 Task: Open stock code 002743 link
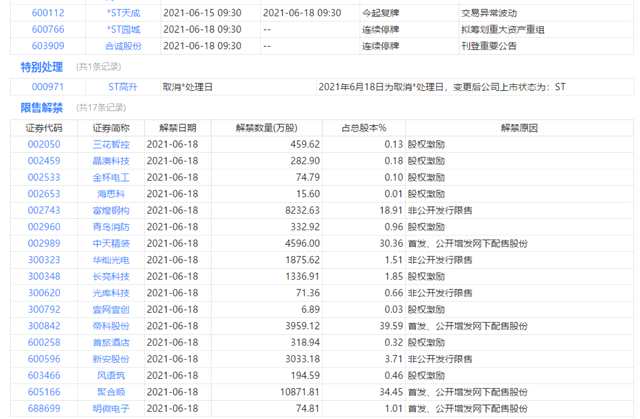coord(44,211)
